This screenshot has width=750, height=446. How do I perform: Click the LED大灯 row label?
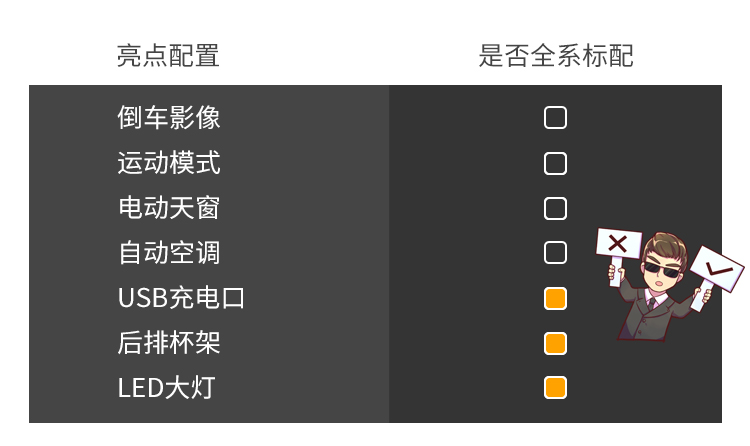pos(166,388)
